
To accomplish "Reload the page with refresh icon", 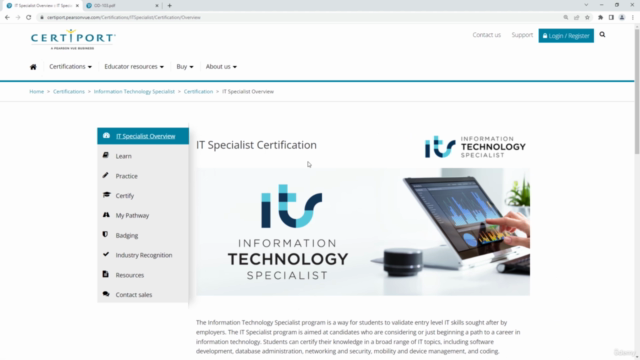I will point(29,18).
